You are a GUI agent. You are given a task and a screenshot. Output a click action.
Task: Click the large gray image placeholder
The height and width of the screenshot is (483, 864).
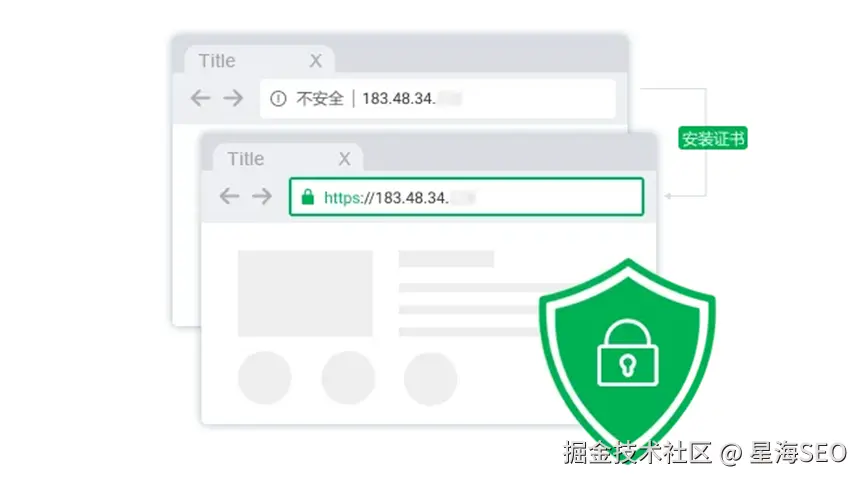click(305, 293)
